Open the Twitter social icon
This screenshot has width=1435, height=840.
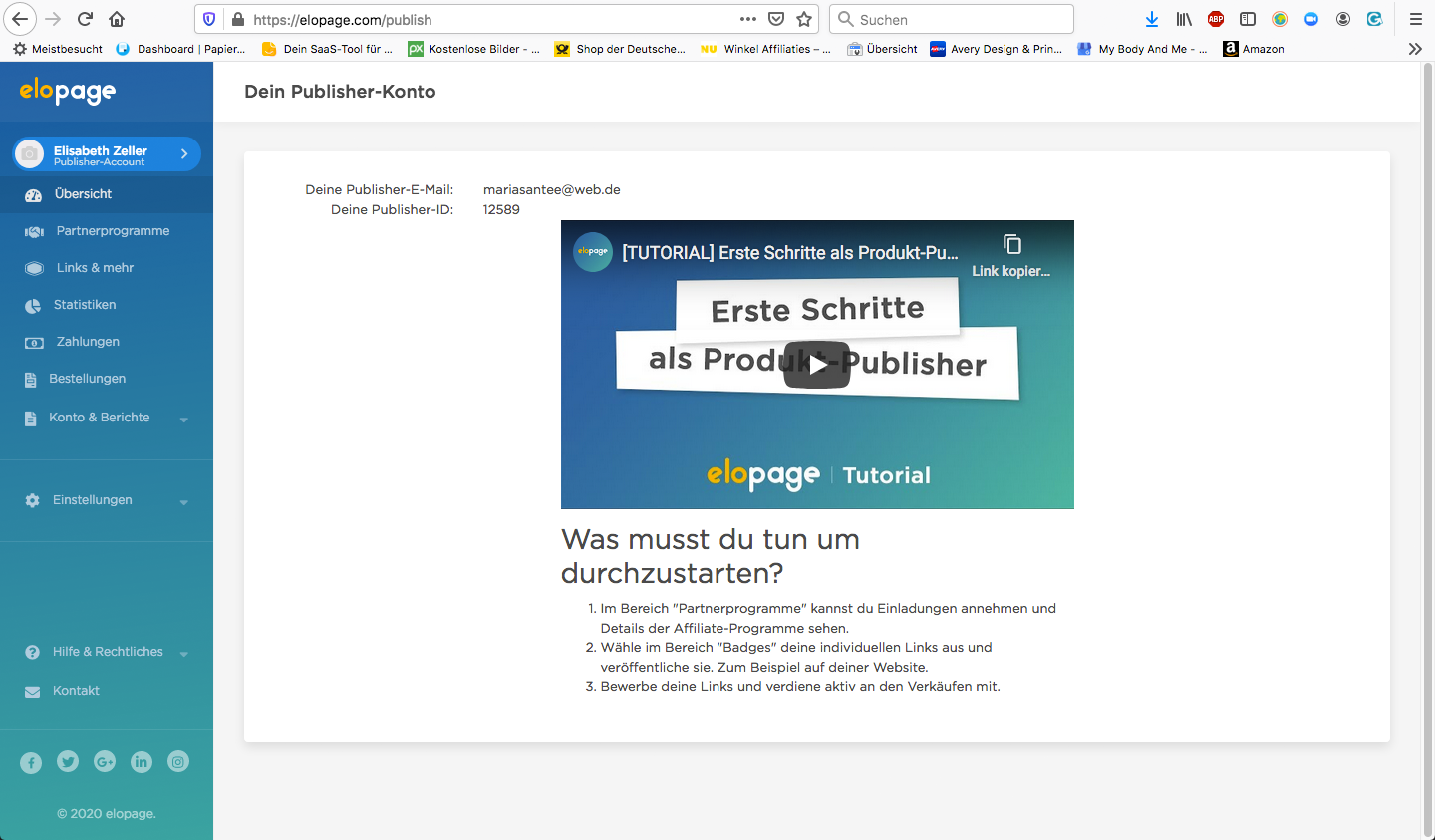68,762
